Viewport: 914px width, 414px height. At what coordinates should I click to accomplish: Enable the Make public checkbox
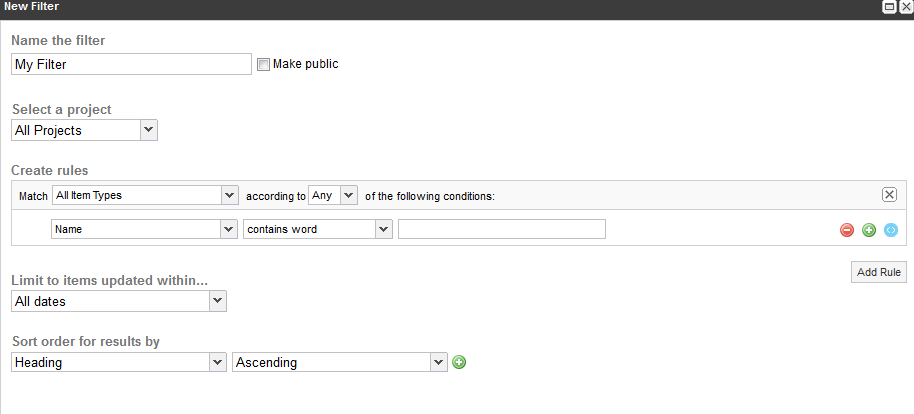tap(263, 65)
